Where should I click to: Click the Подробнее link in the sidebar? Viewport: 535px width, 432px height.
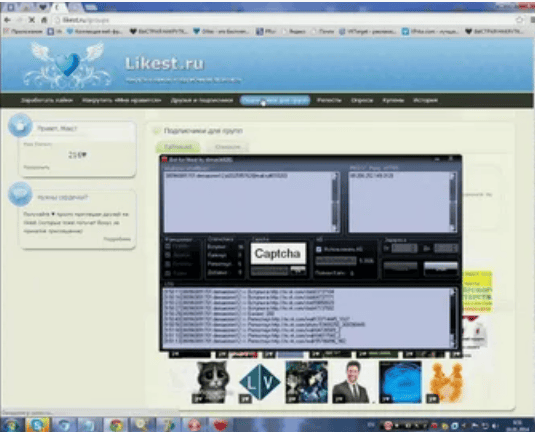pyautogui.click(x=117, y=239)
